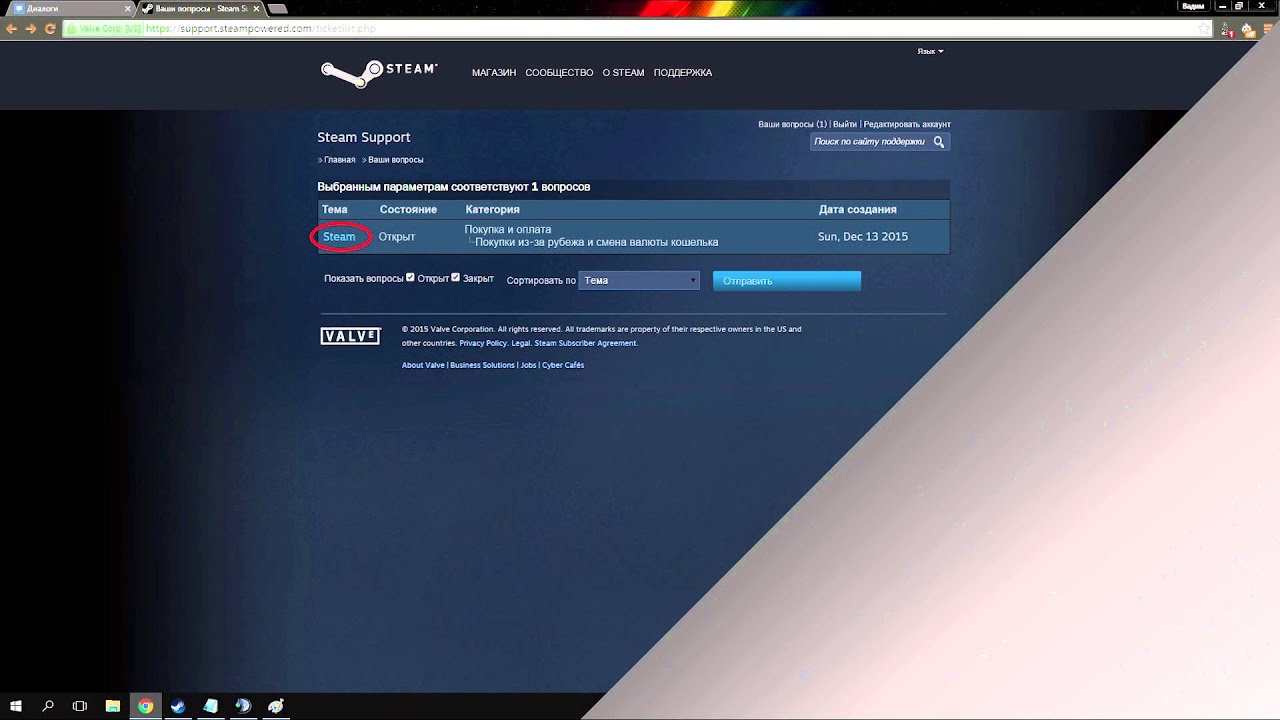
Task: Click the Дата создания column header
Action: 857,210
